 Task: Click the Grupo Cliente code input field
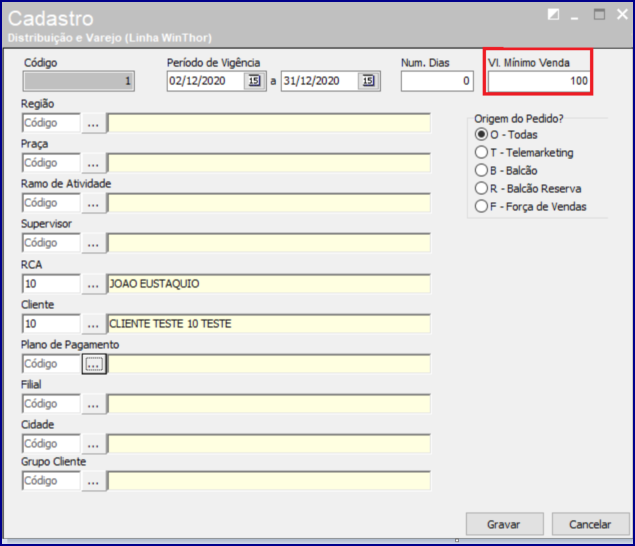pos(51,481)
